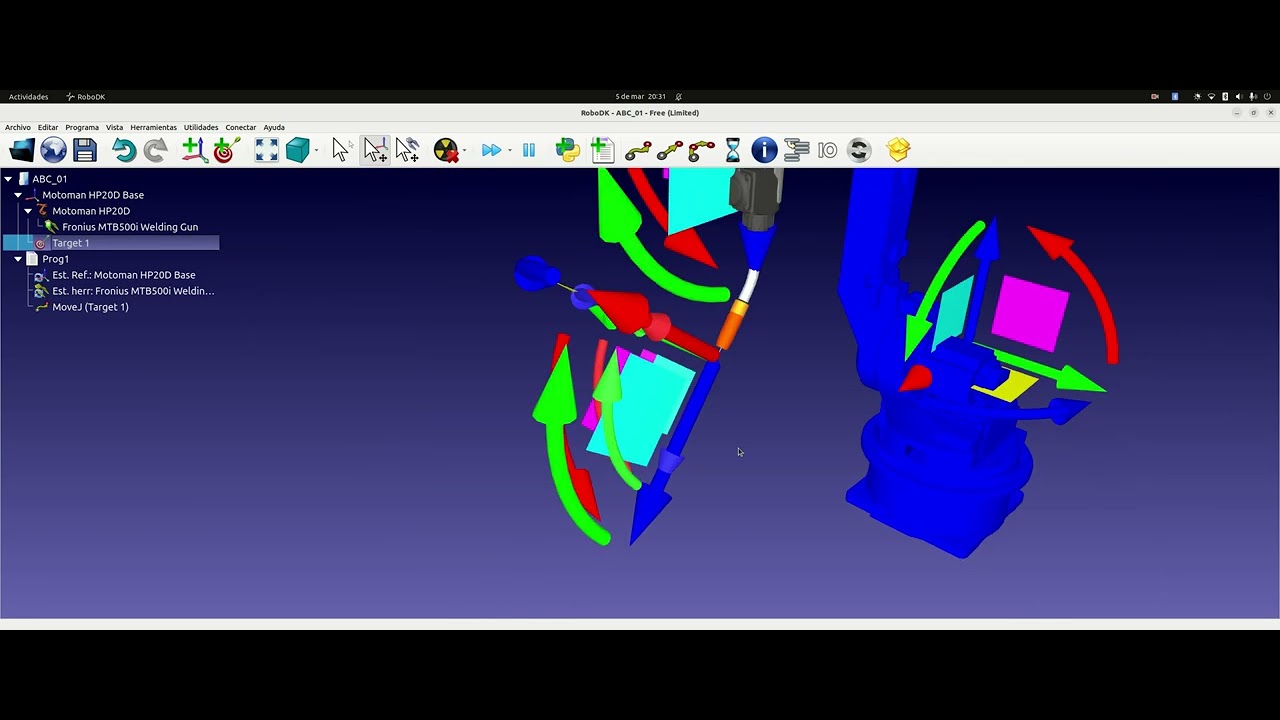Select the move reference frame tool

point(375,150)
